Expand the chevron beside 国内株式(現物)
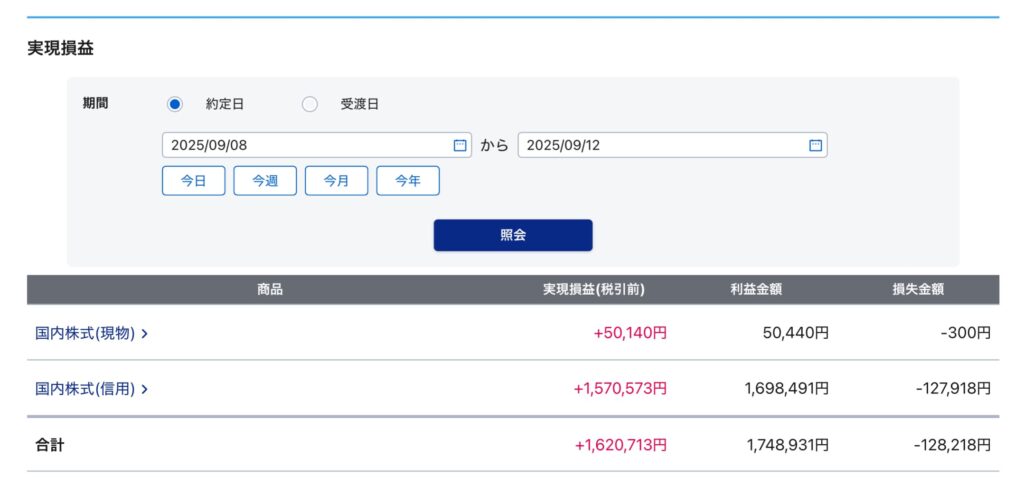Image resolution: width=1024 pixels, height=478 pixels. pyautogui.click(x=145, y=334)
